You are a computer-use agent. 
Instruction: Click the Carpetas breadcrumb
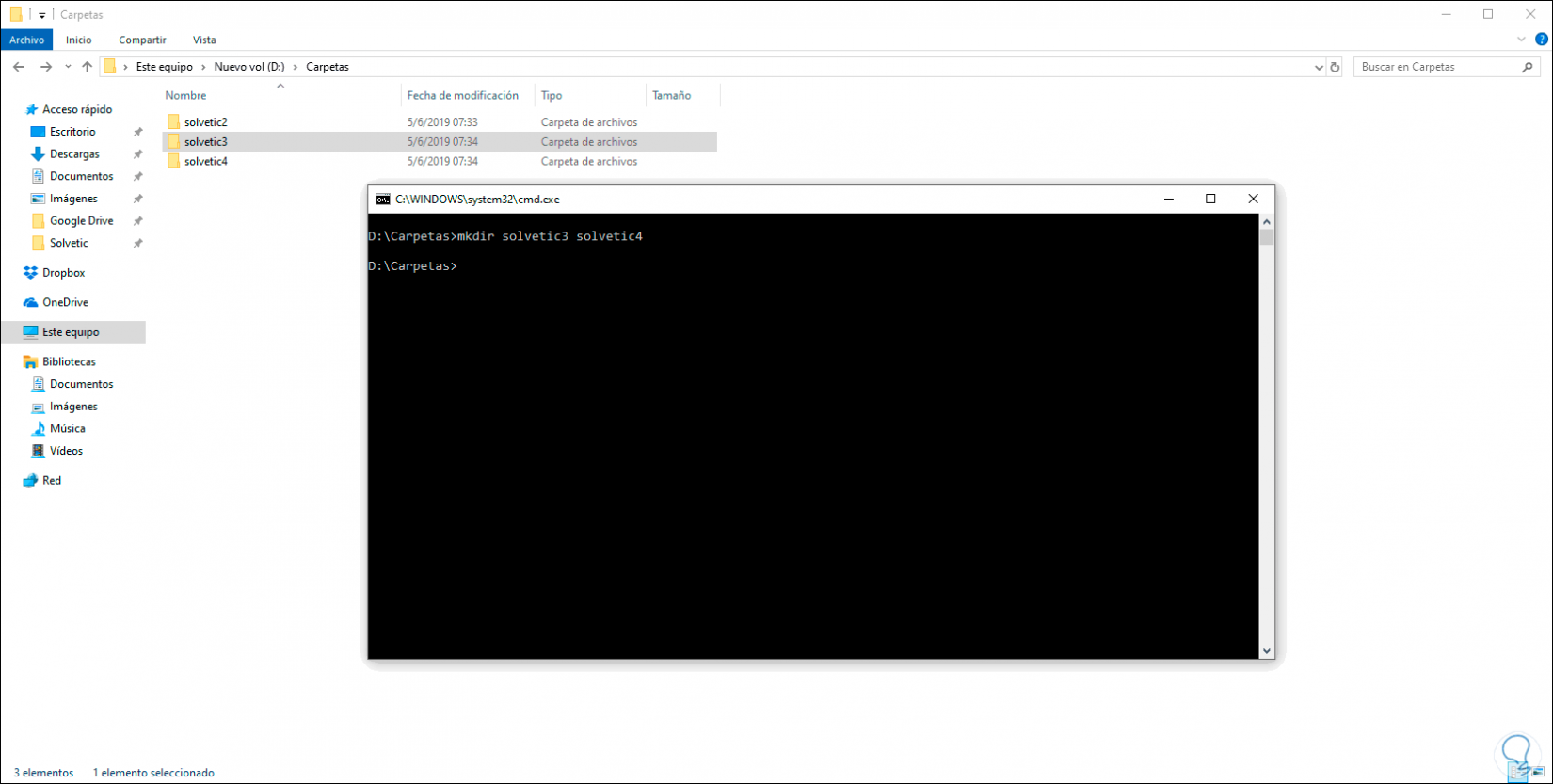click(x=328, y=67)
